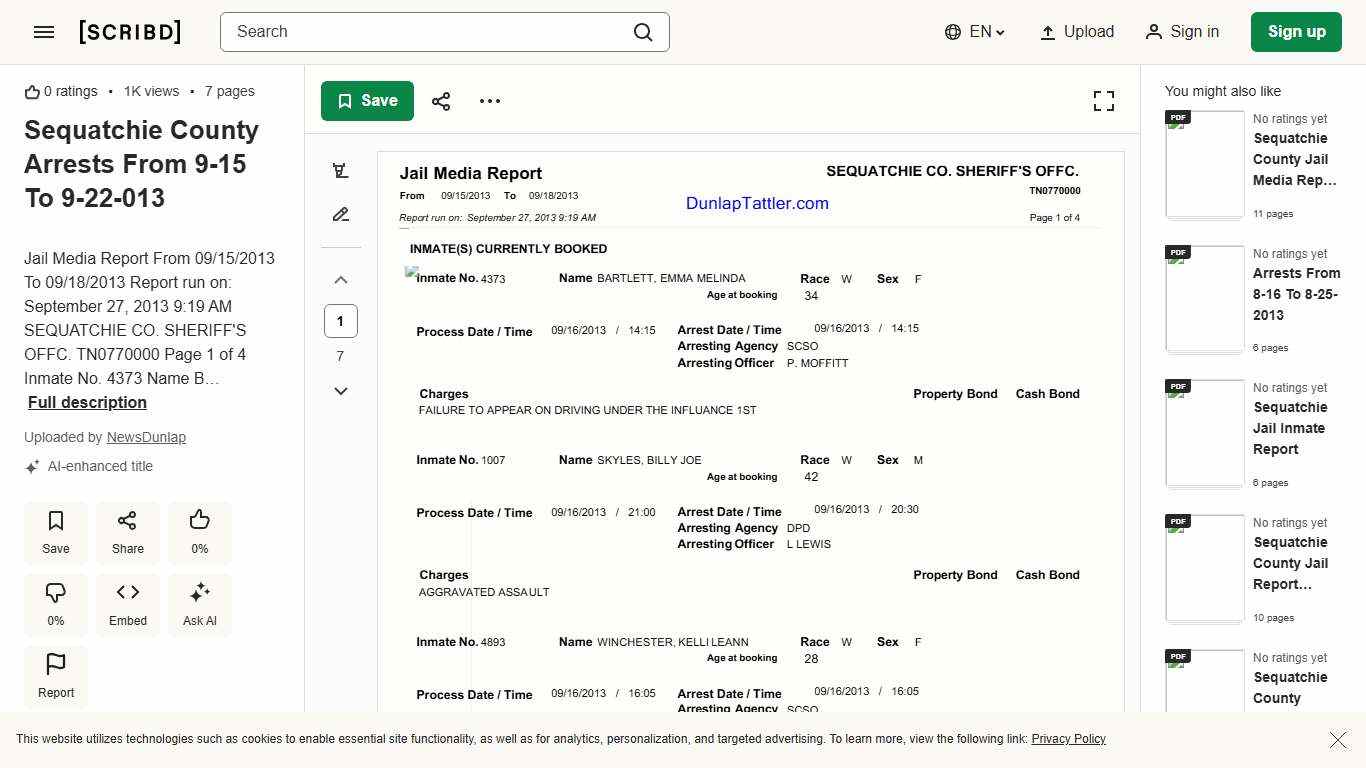Open the hamburger navigation menu

[x=44, y=32]
